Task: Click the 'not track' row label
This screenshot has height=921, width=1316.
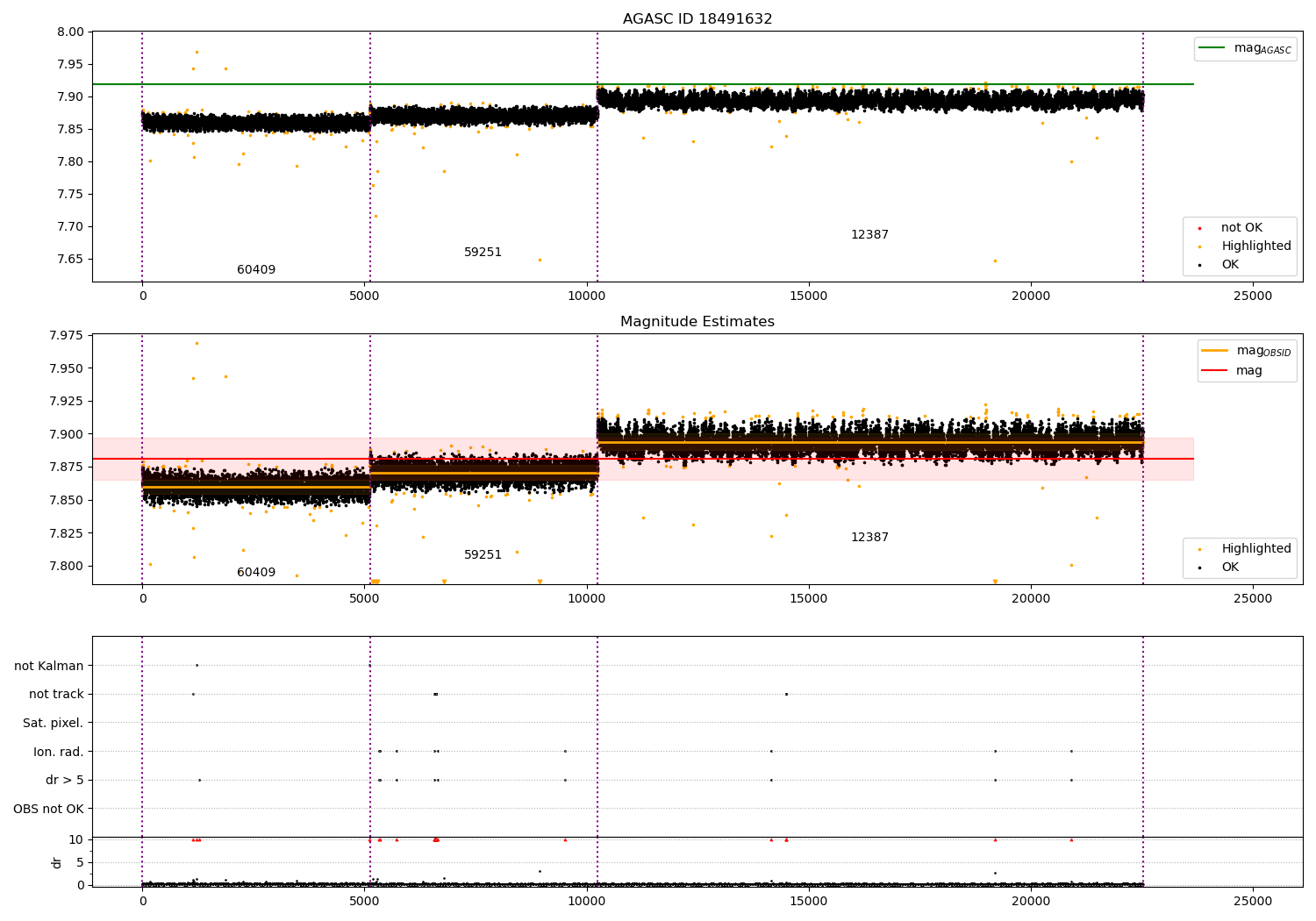Action: pos(56,695)
